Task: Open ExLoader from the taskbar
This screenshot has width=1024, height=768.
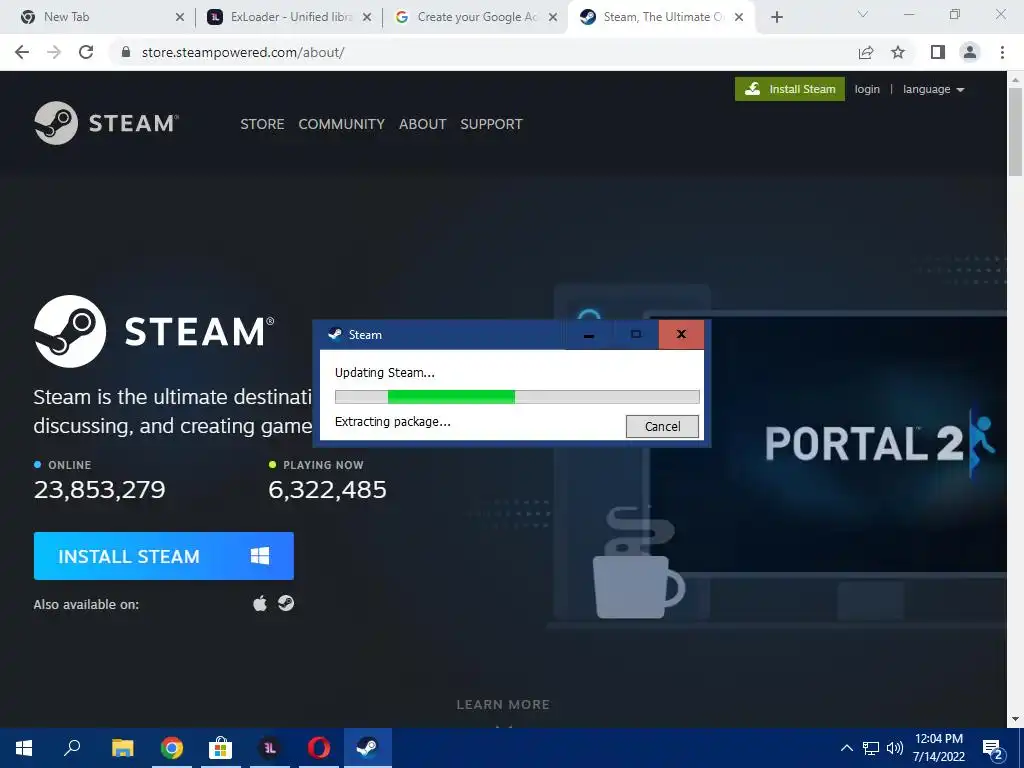Action: pyautogui.click(x=270, y=748)
